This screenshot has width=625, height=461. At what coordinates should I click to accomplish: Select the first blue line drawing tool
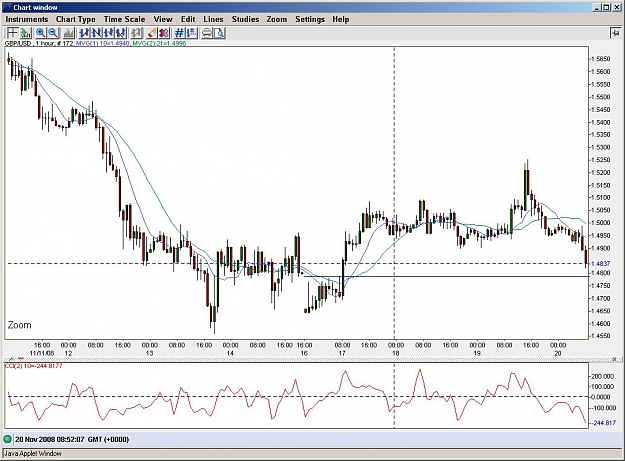85,33
